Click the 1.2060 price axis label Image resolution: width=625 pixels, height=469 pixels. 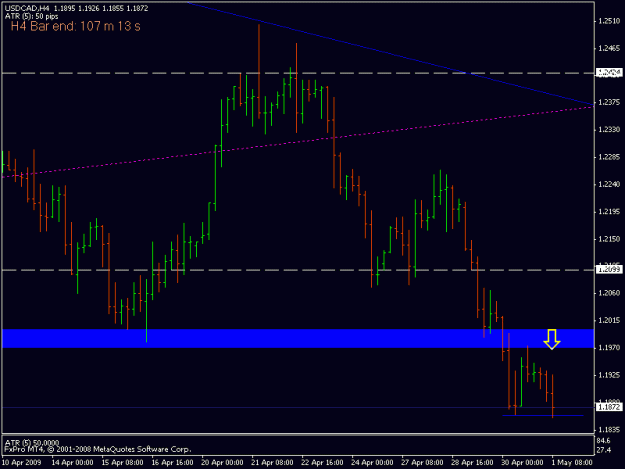tap(609, 293)
